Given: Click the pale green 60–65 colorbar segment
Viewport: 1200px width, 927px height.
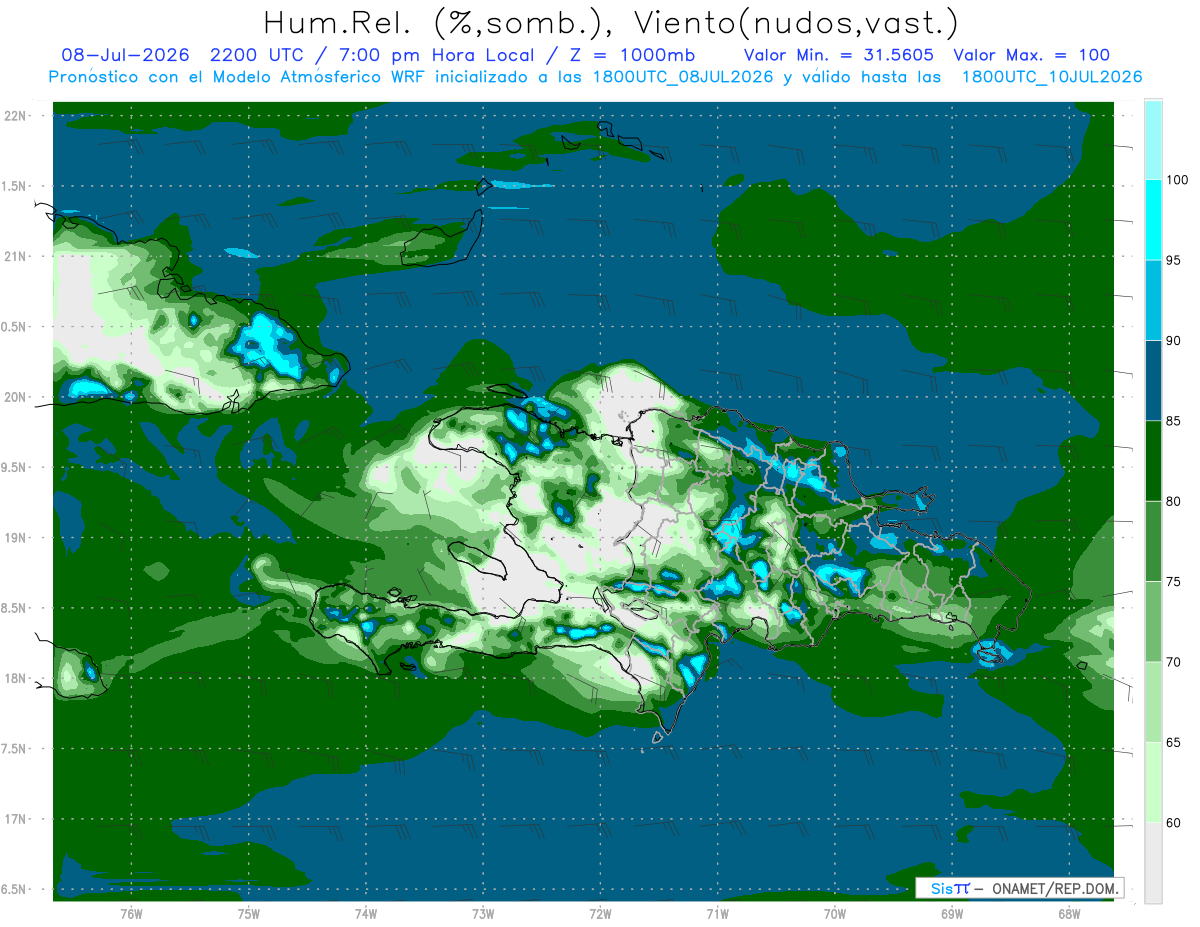Looking at the screenshot, I should [x=1153, y=782].
